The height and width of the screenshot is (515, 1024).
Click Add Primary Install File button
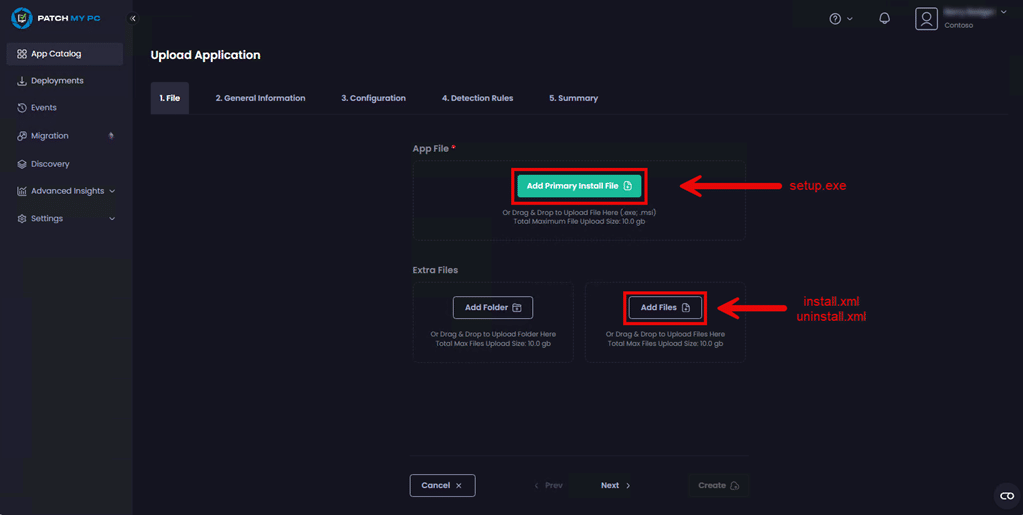pos(579,186)
